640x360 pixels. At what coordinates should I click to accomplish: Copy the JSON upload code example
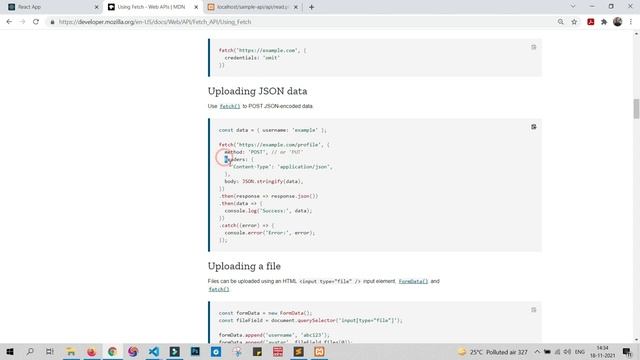coord(533,127)
